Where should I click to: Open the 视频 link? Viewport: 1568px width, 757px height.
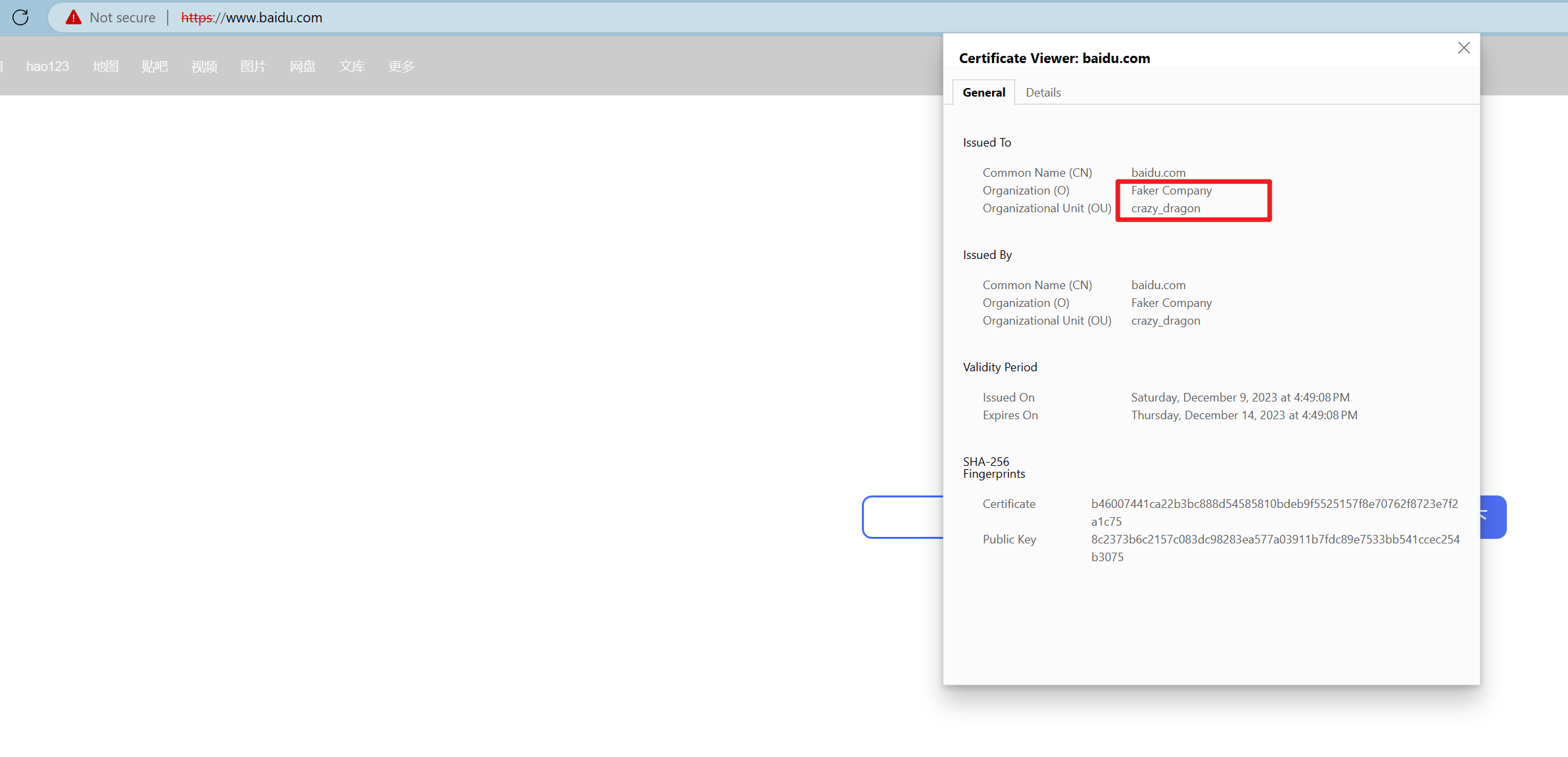tap(204, 66)
